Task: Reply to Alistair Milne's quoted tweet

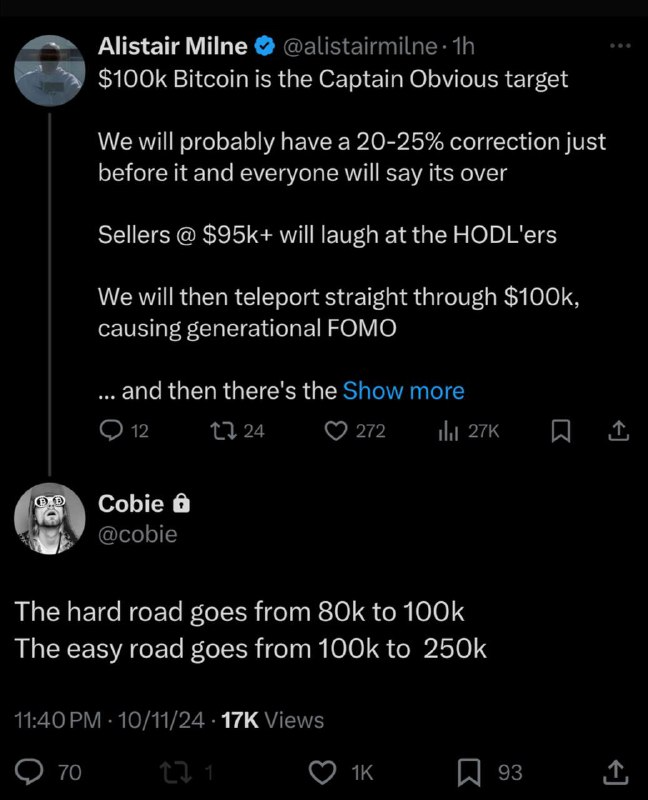Action: coord(111,431)
